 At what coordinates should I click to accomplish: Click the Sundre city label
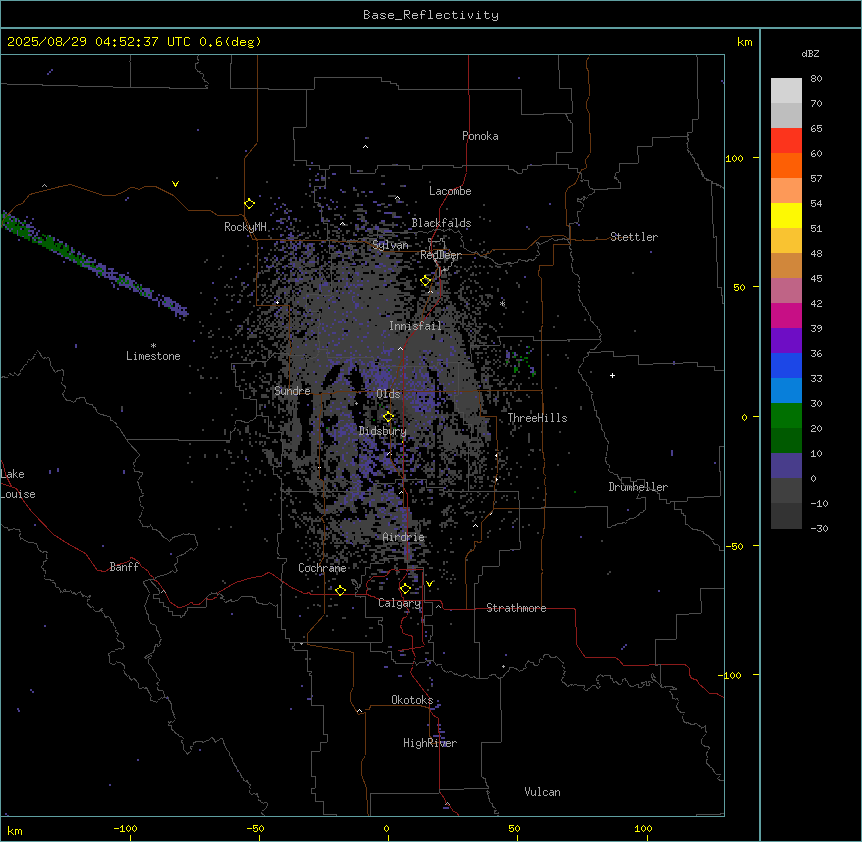click(x=292, y=391)
